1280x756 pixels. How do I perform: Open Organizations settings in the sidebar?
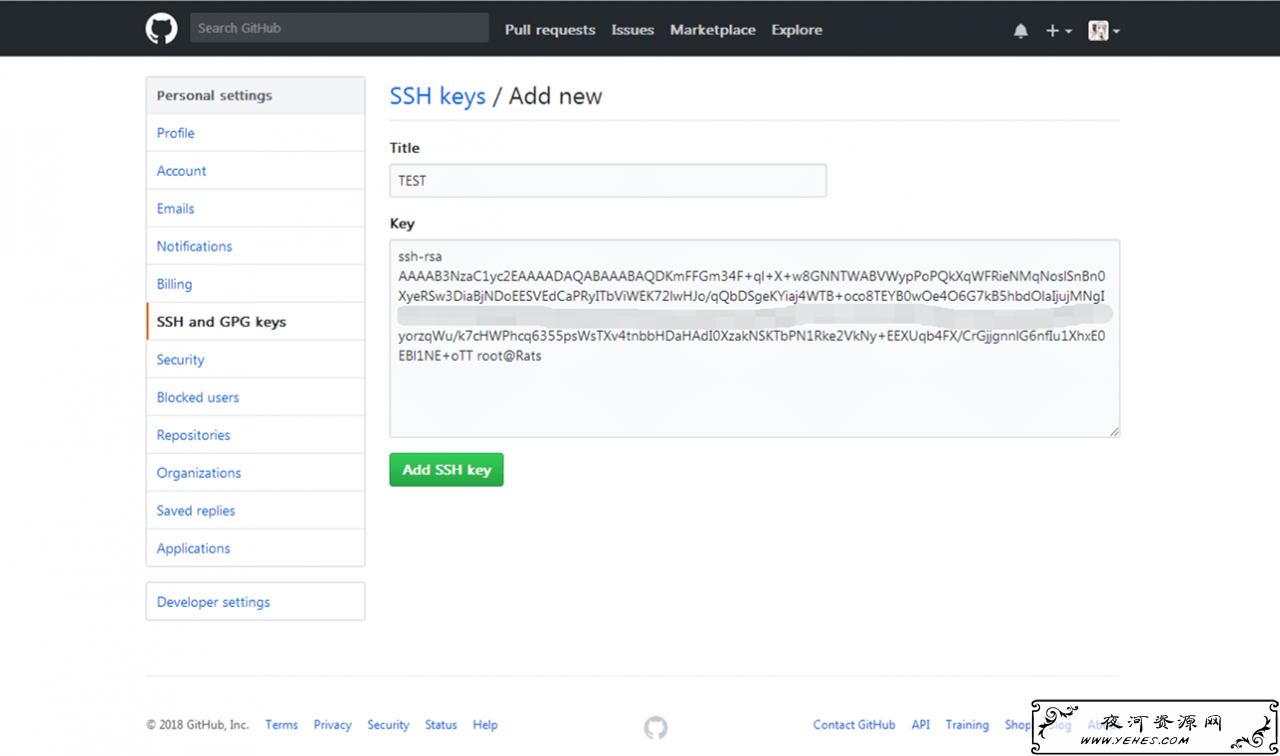[x=255, y=473]
